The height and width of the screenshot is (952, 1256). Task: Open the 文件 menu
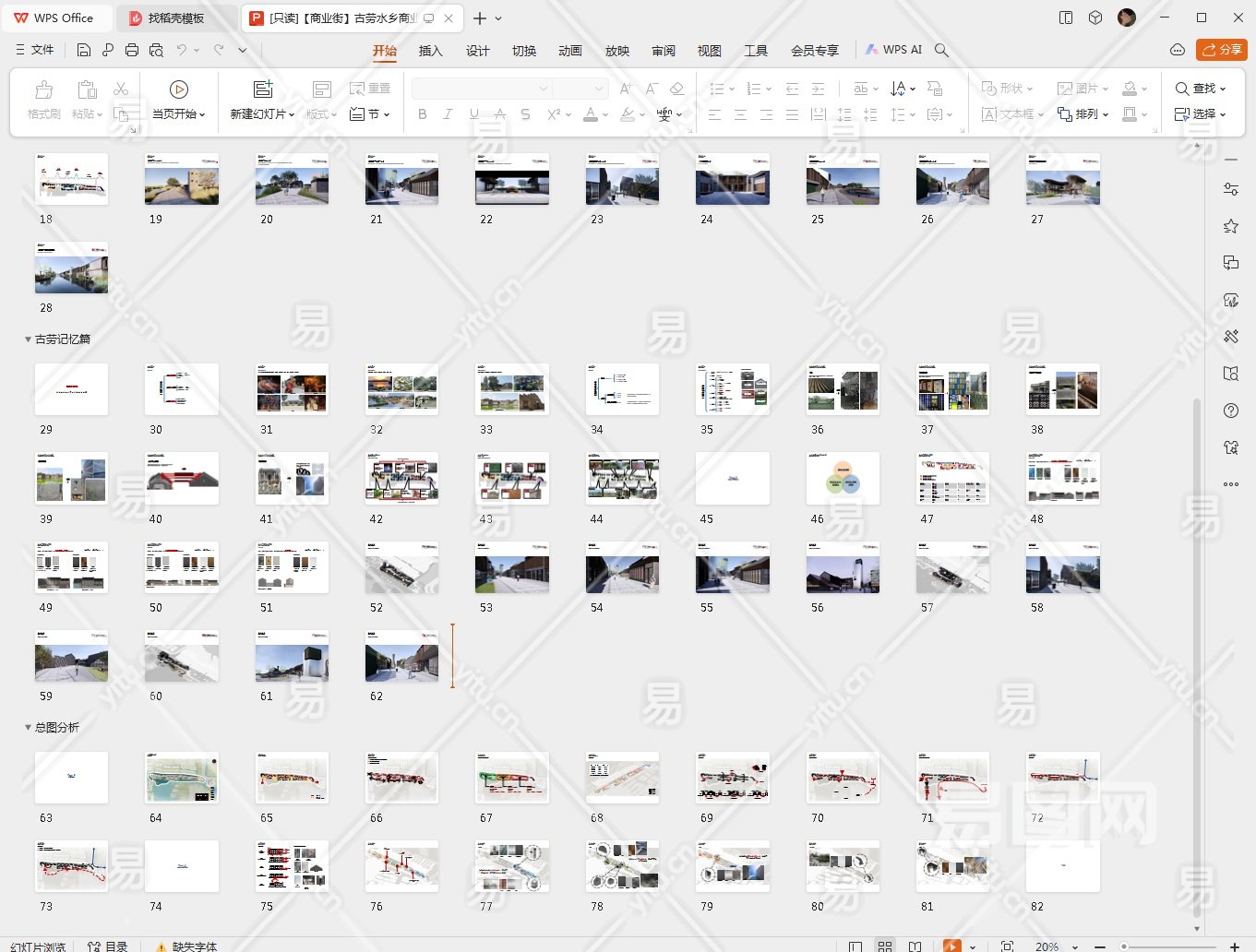click(35, 50)
